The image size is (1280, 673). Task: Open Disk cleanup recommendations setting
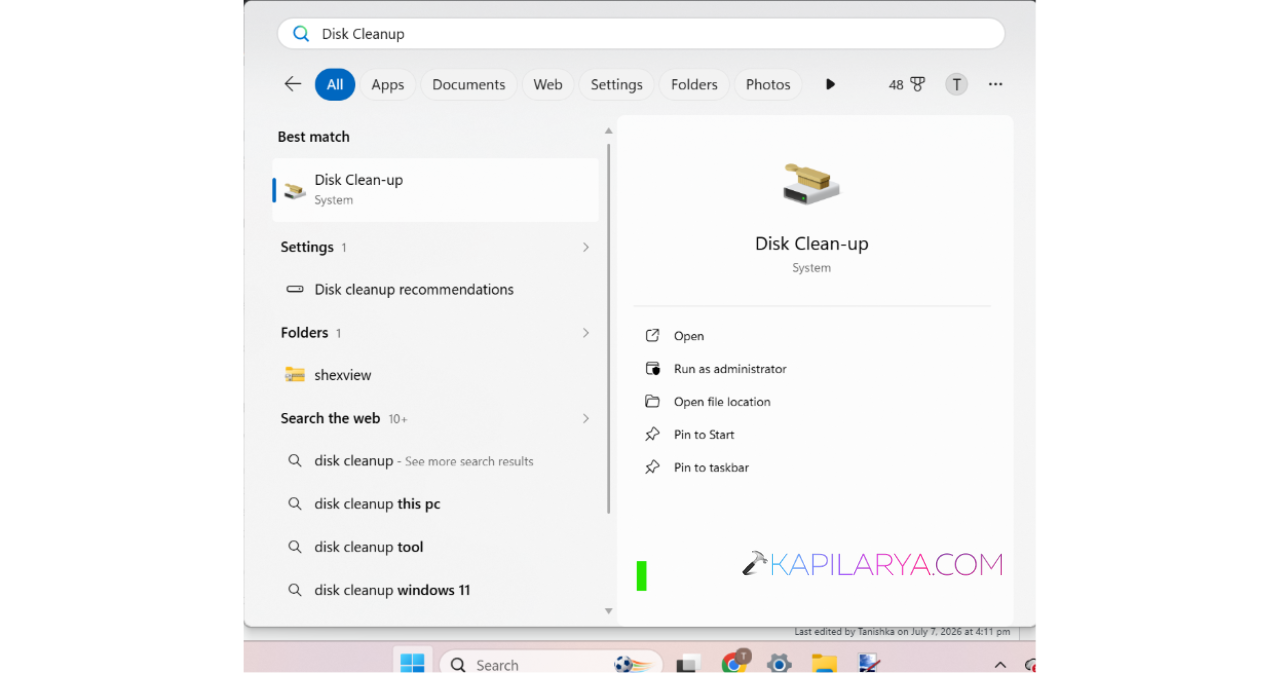coord(435,290)
